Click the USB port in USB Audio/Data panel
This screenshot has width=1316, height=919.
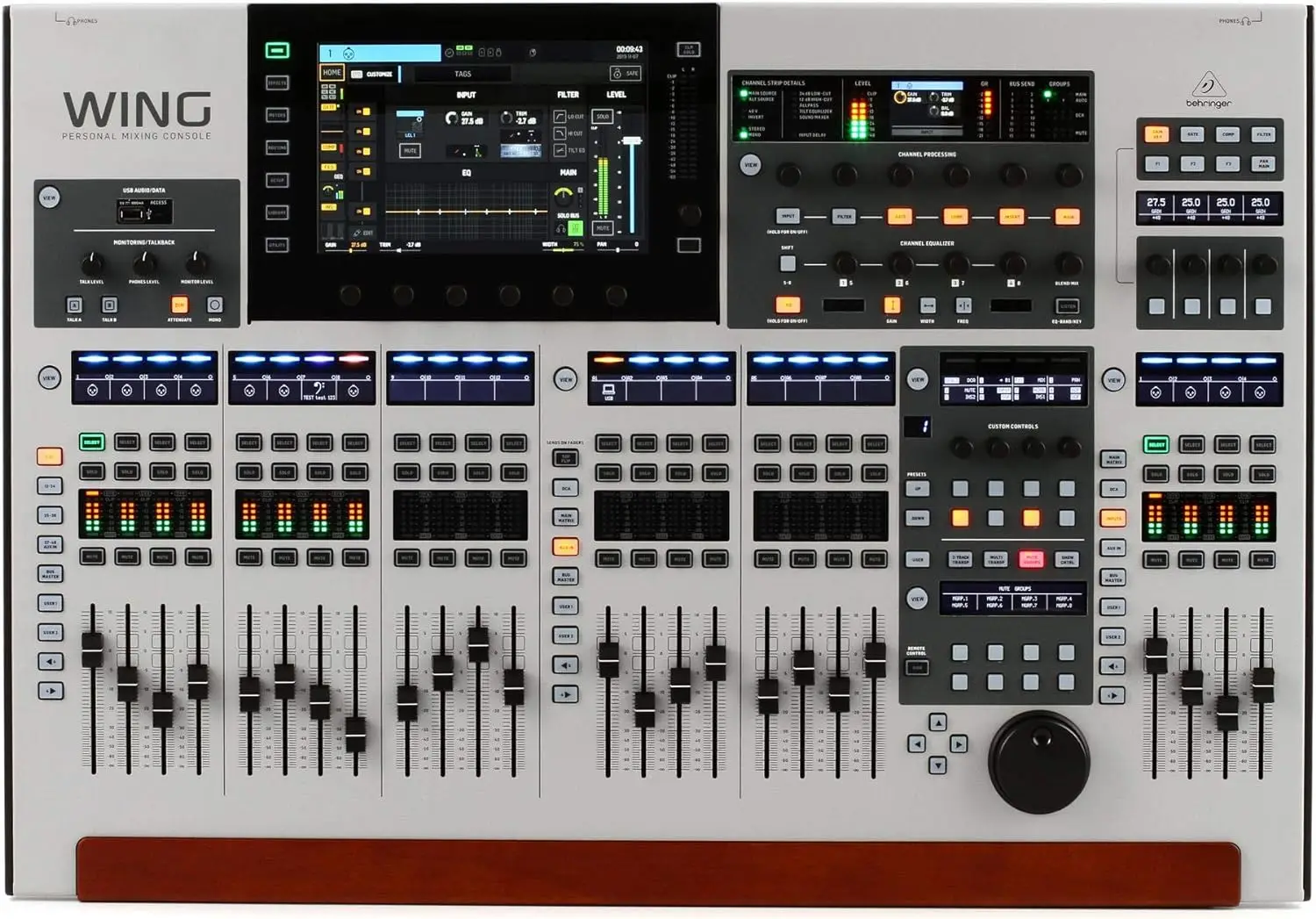(x=131, y=212)
